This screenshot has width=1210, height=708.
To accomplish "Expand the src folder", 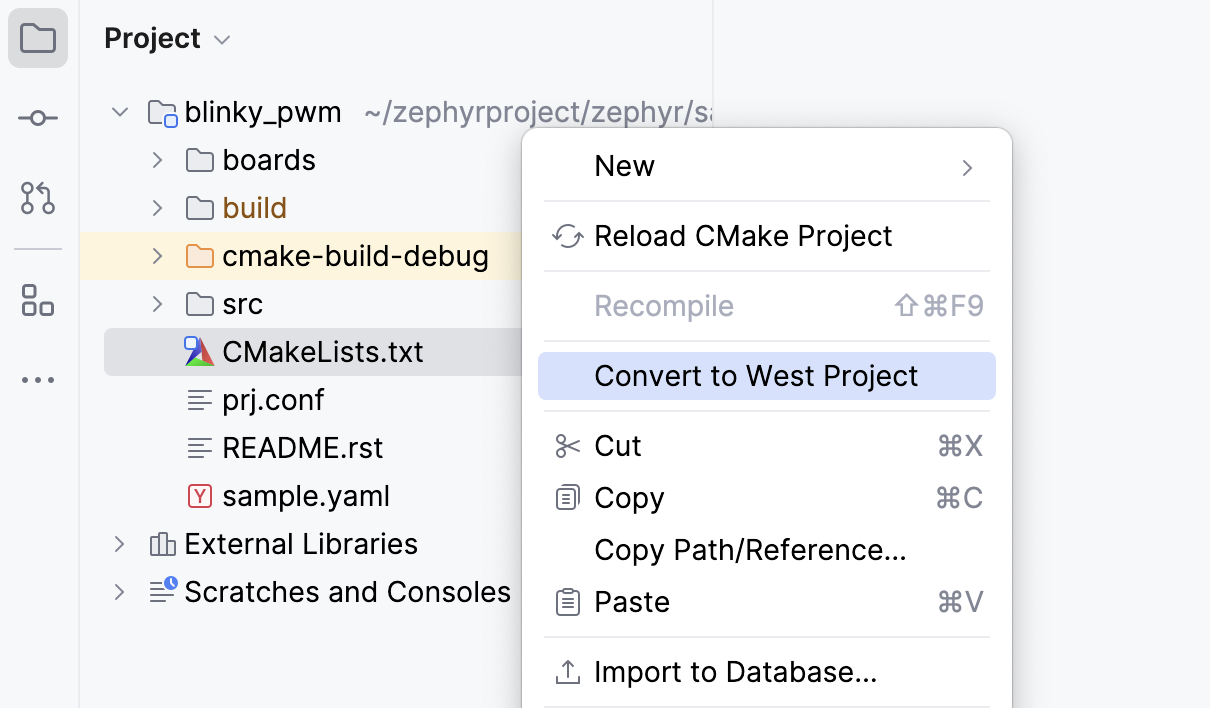I will (157, 303).
